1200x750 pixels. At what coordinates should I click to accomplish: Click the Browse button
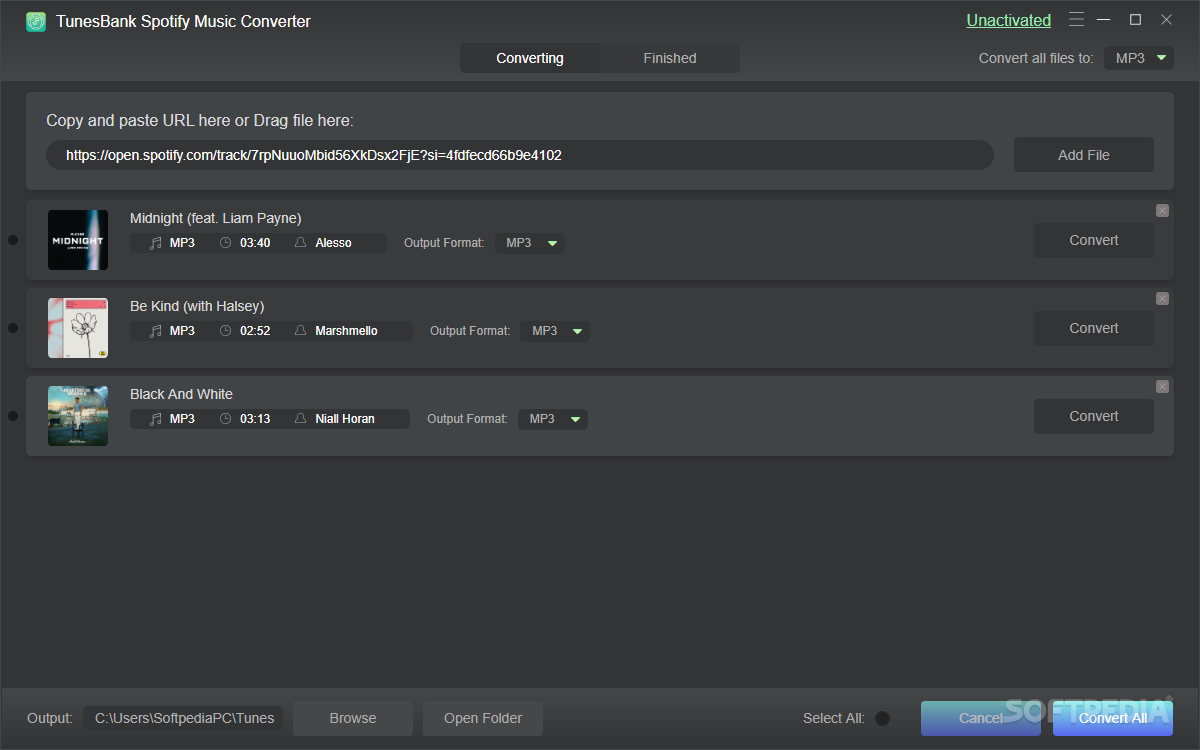353,718
